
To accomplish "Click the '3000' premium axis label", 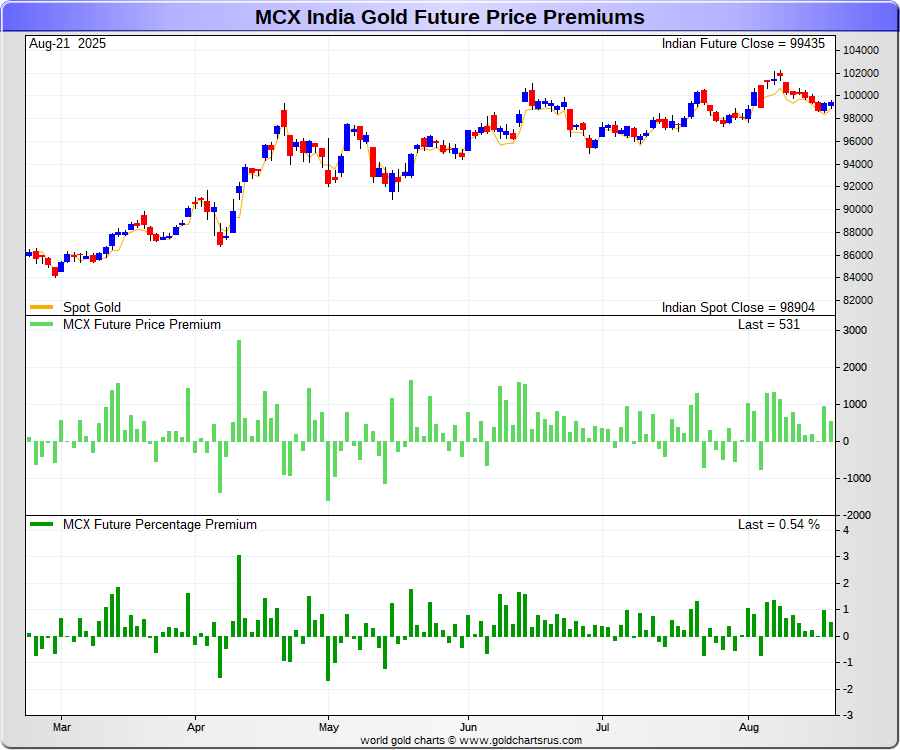I will tap(855, 331).
